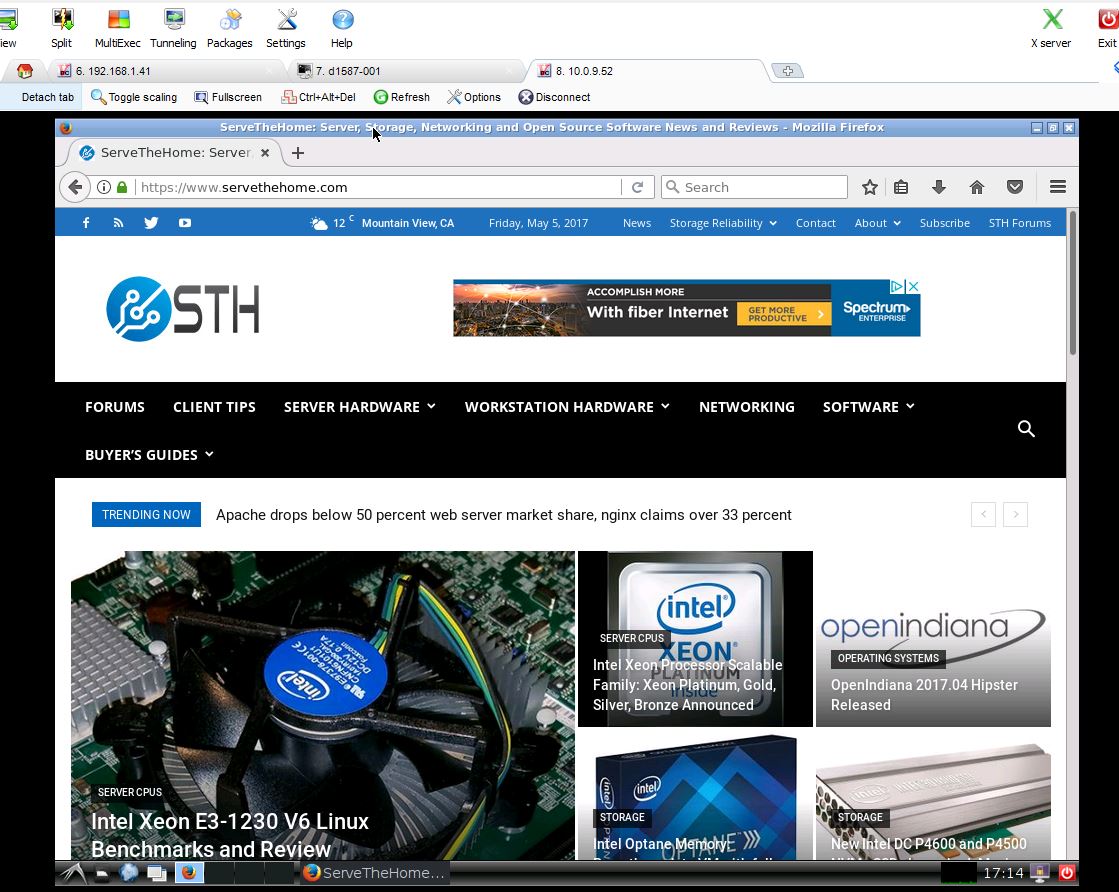The width and height of the screenshot is (1119, 892).
Task: Open CLIENT TIPS menu item
Action: click(214, 407)
